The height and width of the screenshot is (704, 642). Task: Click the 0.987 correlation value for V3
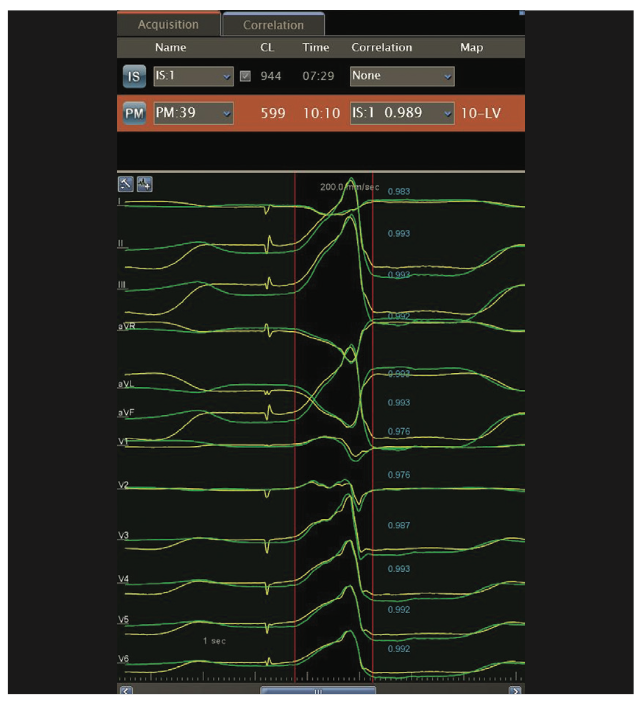pos(399,525)
